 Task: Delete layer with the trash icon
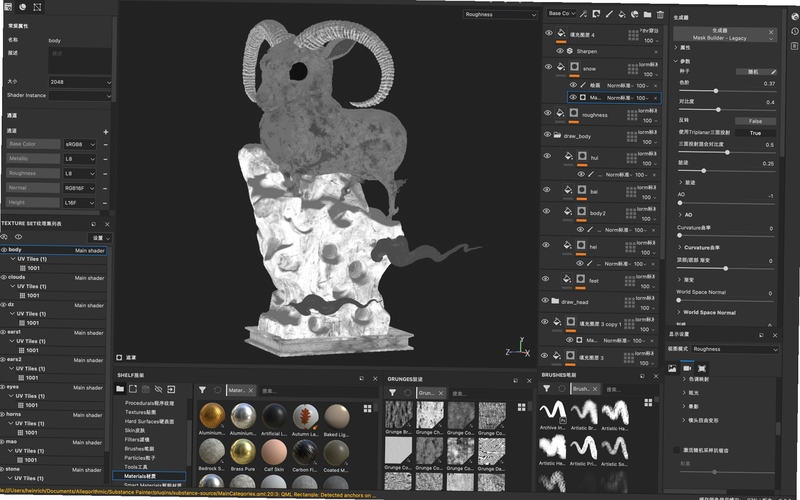point(660,14)
